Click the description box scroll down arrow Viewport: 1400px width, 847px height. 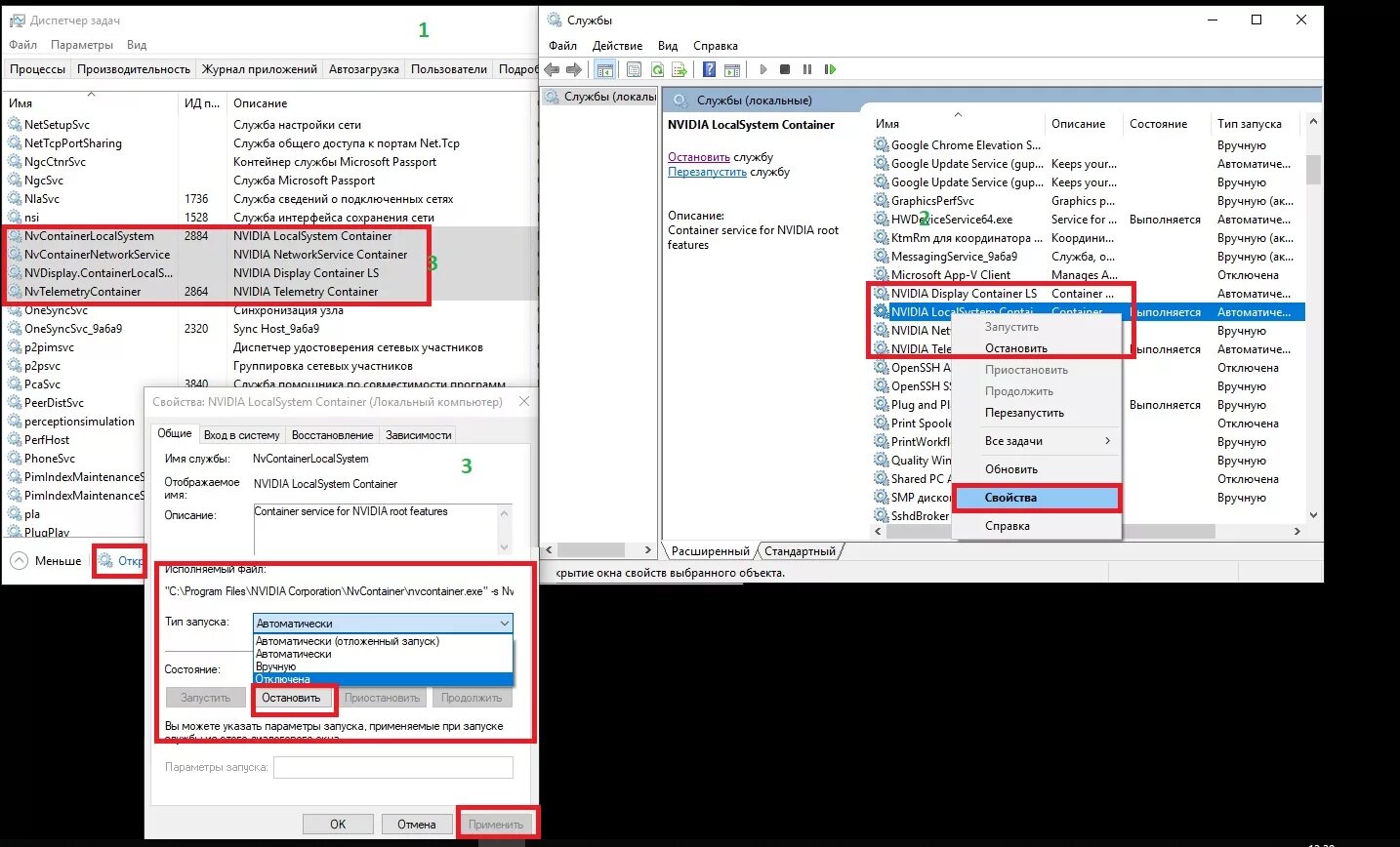coord(505,547)
